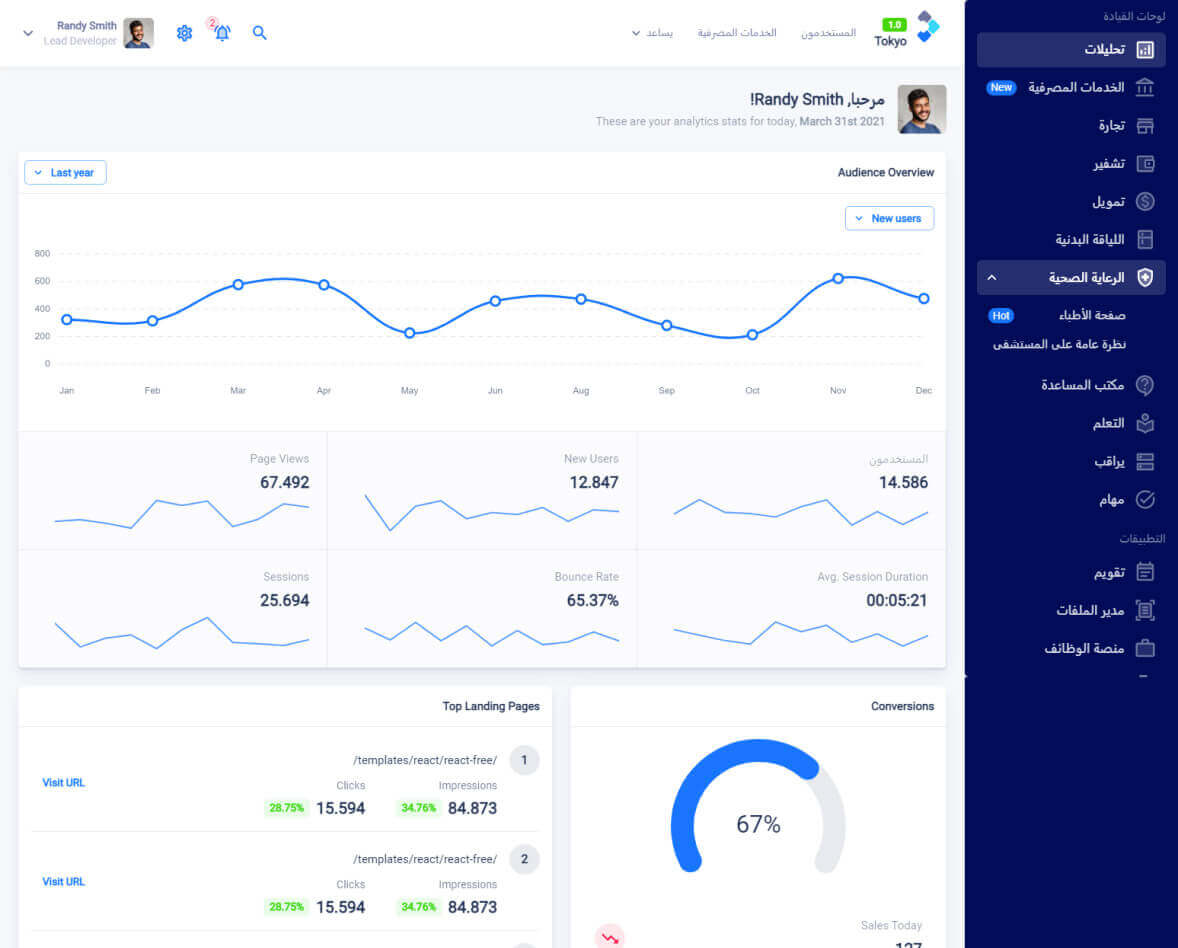Select المستخدمون in the top navigation
The width and height of the screenshot is (1178, 948).
click(828, 33)
